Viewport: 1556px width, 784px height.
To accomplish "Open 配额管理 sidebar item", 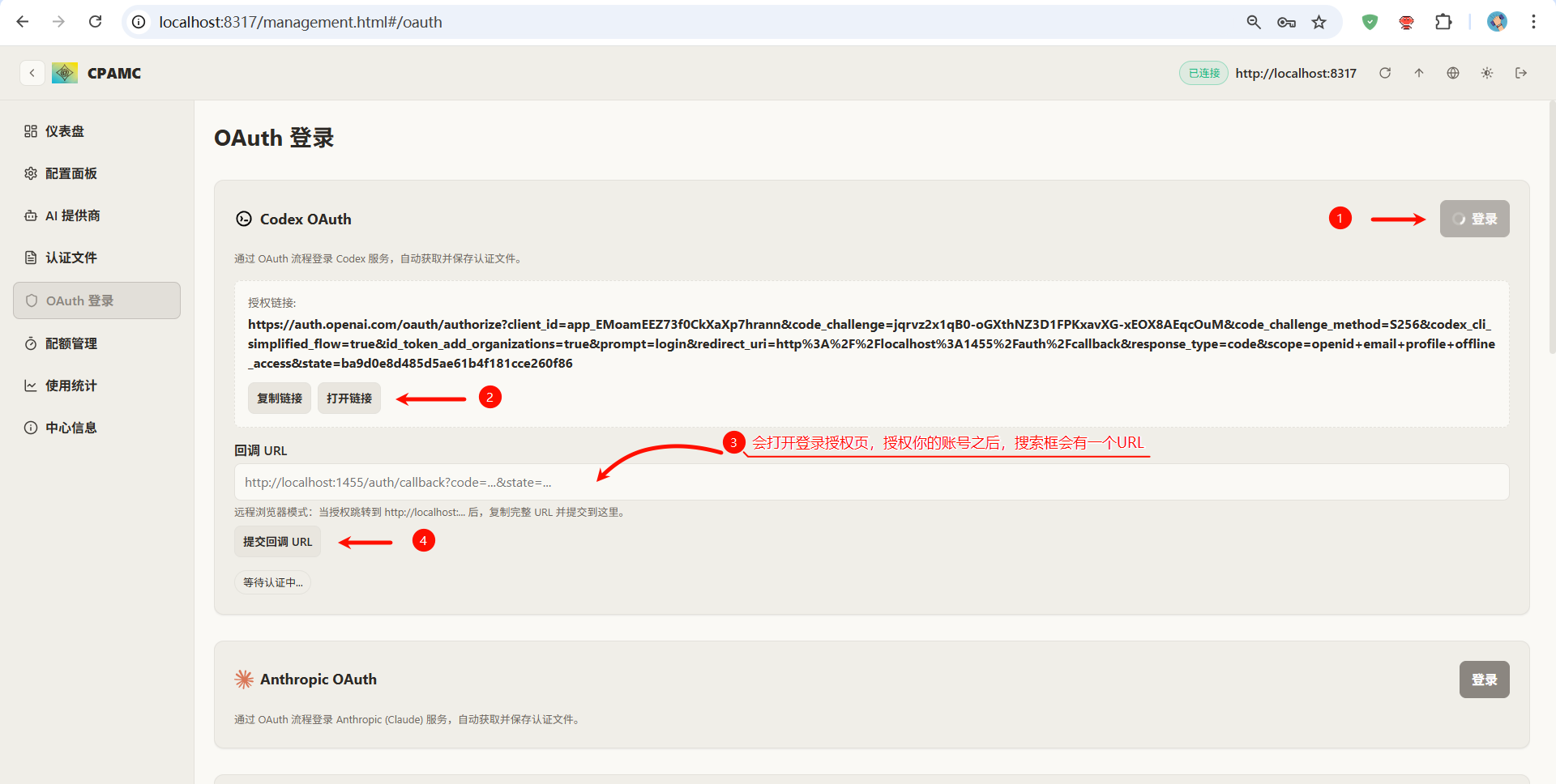I will point(96,343).
